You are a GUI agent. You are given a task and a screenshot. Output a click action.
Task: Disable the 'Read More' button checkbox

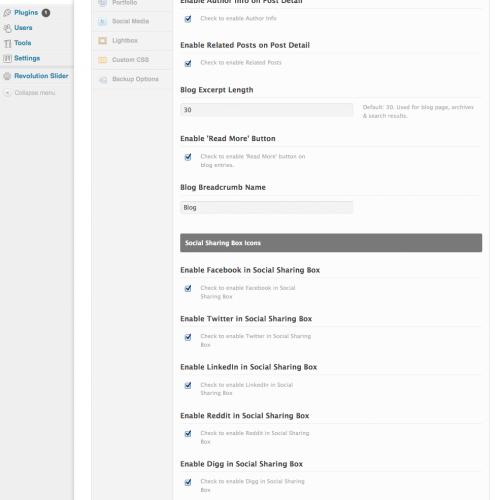pyautogui.click(x=188, y=157)
